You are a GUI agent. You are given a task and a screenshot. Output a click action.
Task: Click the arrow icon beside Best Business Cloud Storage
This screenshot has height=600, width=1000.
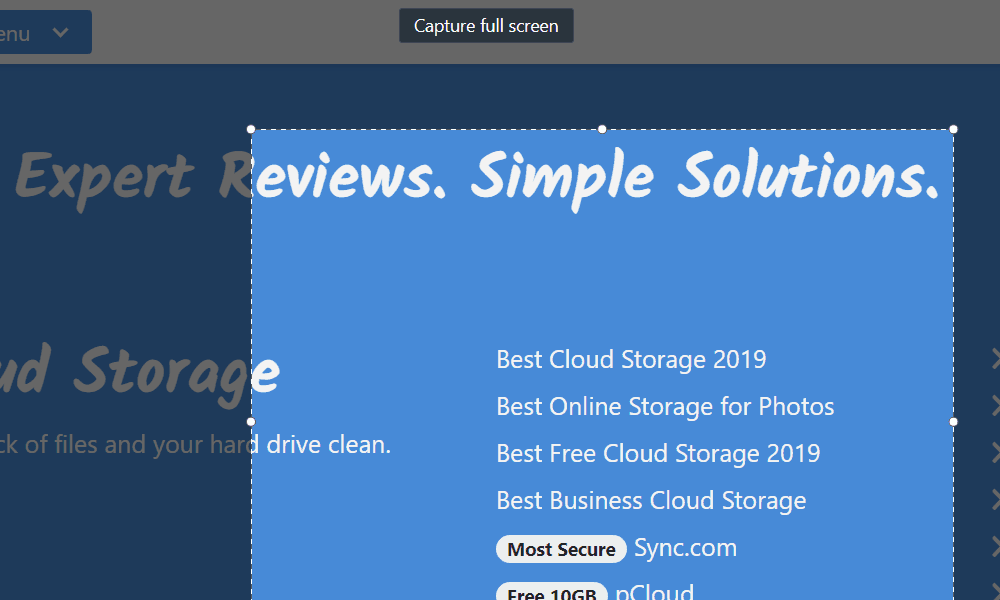tap(990, 501)
